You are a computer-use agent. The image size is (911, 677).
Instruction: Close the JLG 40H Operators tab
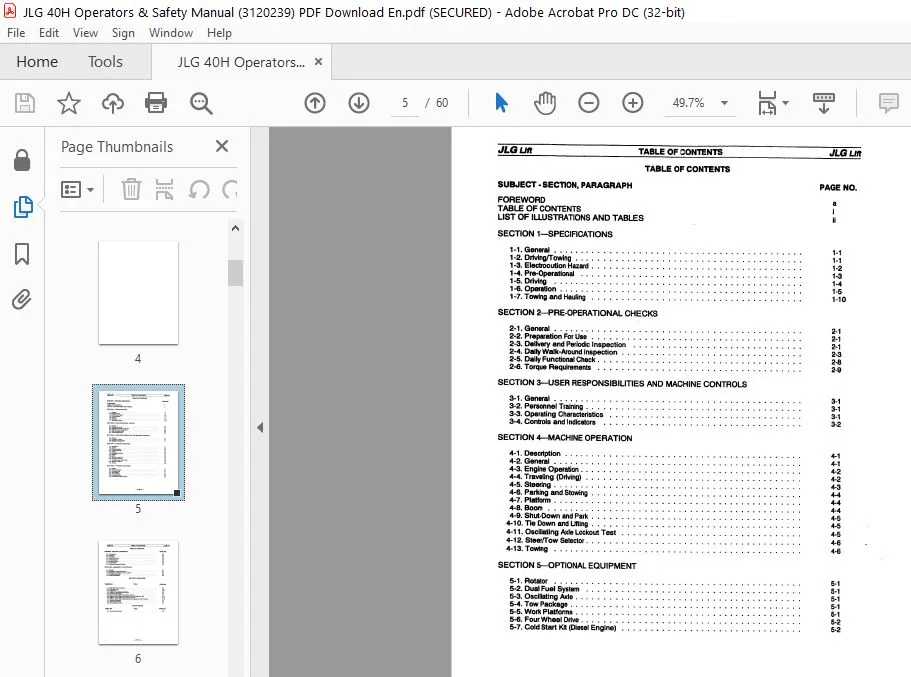point(318,61)
